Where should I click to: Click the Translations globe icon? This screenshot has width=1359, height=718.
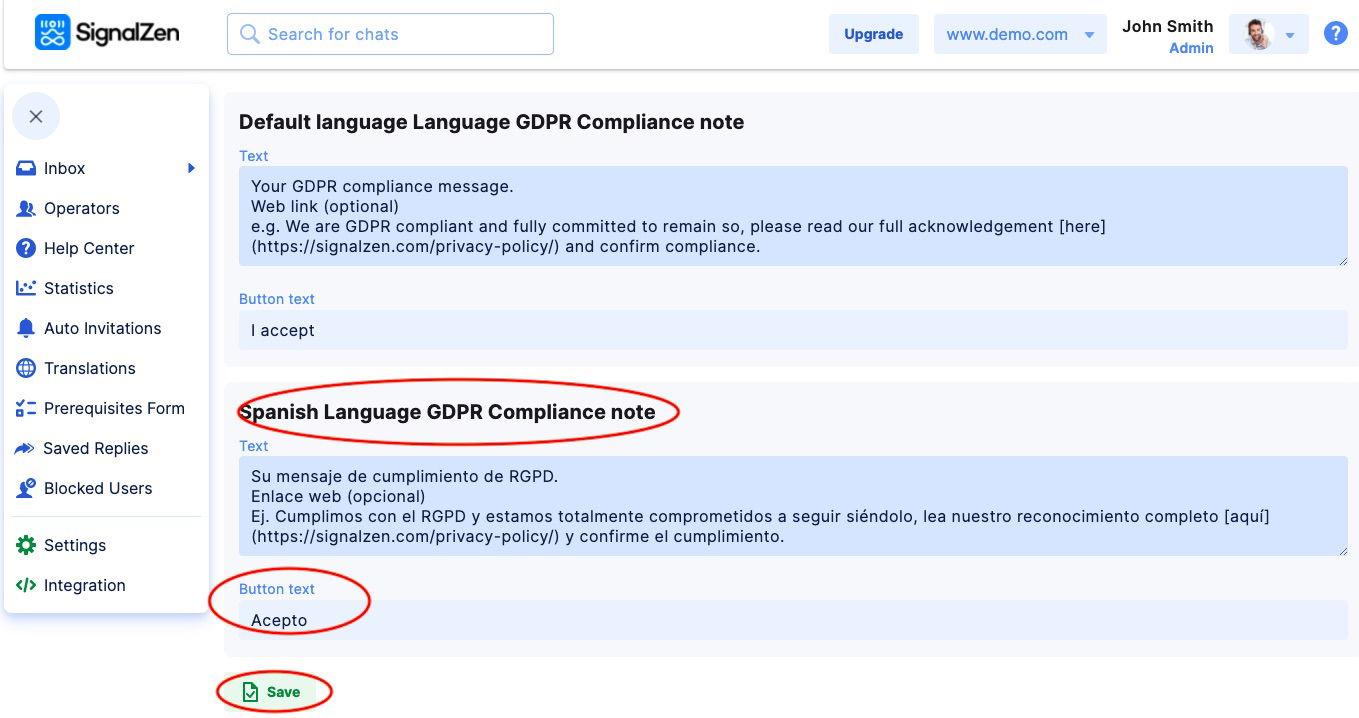tap(26, 369)
